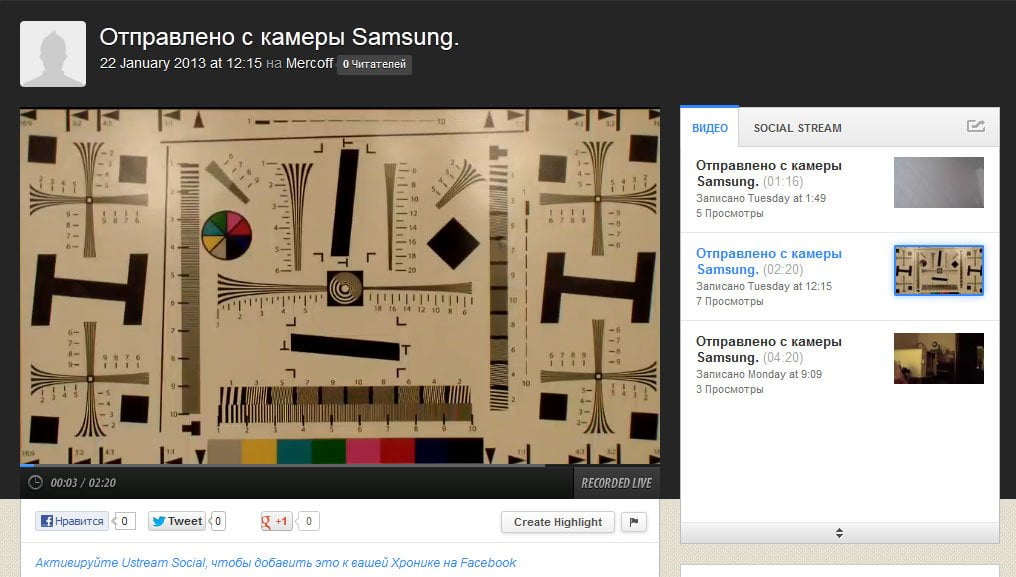Click the user avatar placeholder image
1016x577 pixels.
tap(53, 54)
